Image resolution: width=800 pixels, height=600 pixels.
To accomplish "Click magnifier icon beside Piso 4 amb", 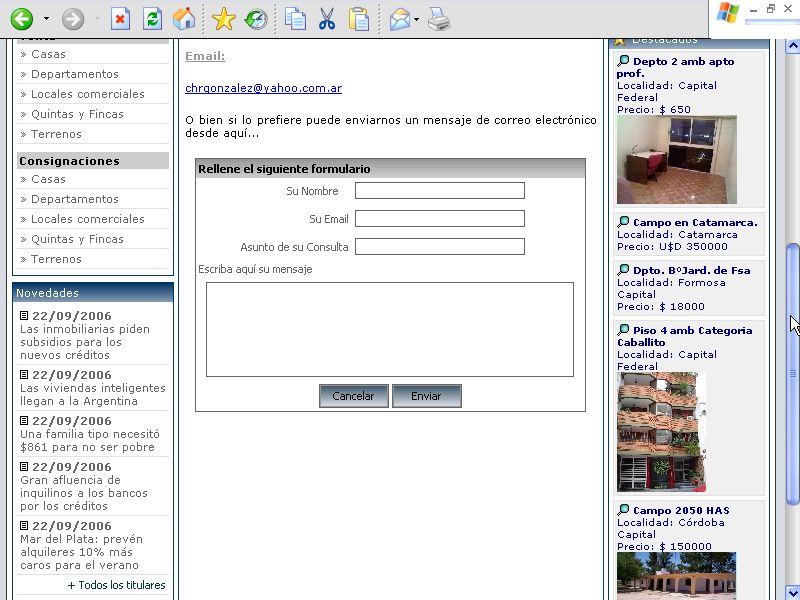I will [623, 330].
